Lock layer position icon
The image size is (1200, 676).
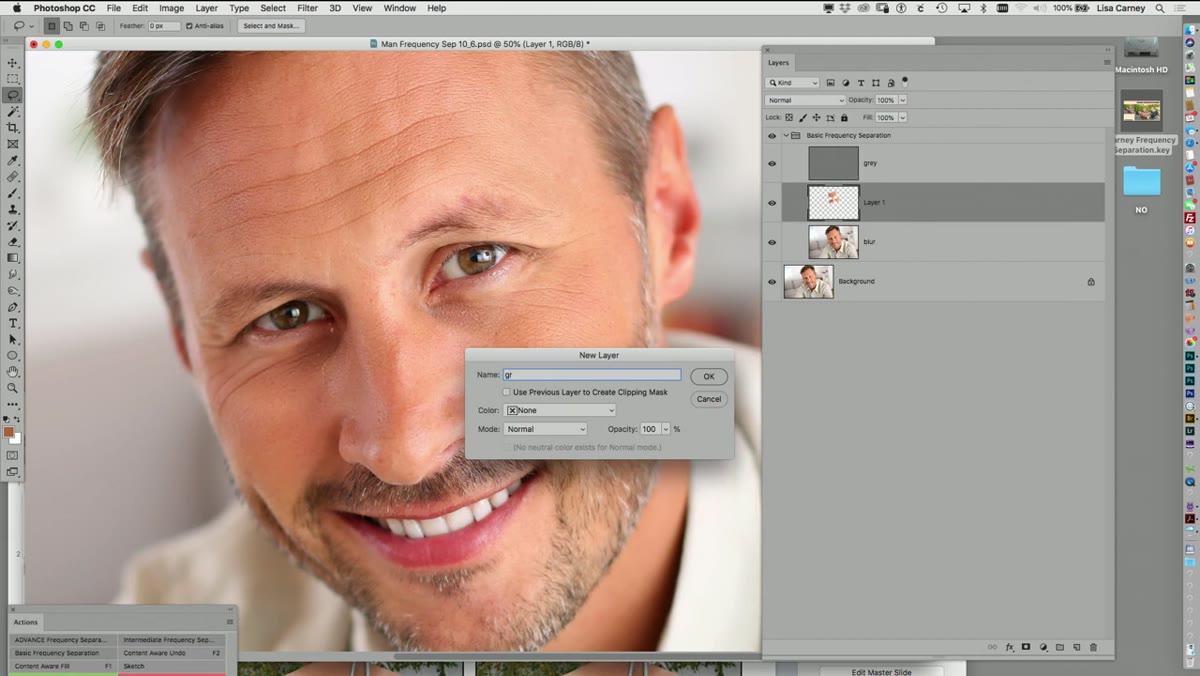point(817,117)
